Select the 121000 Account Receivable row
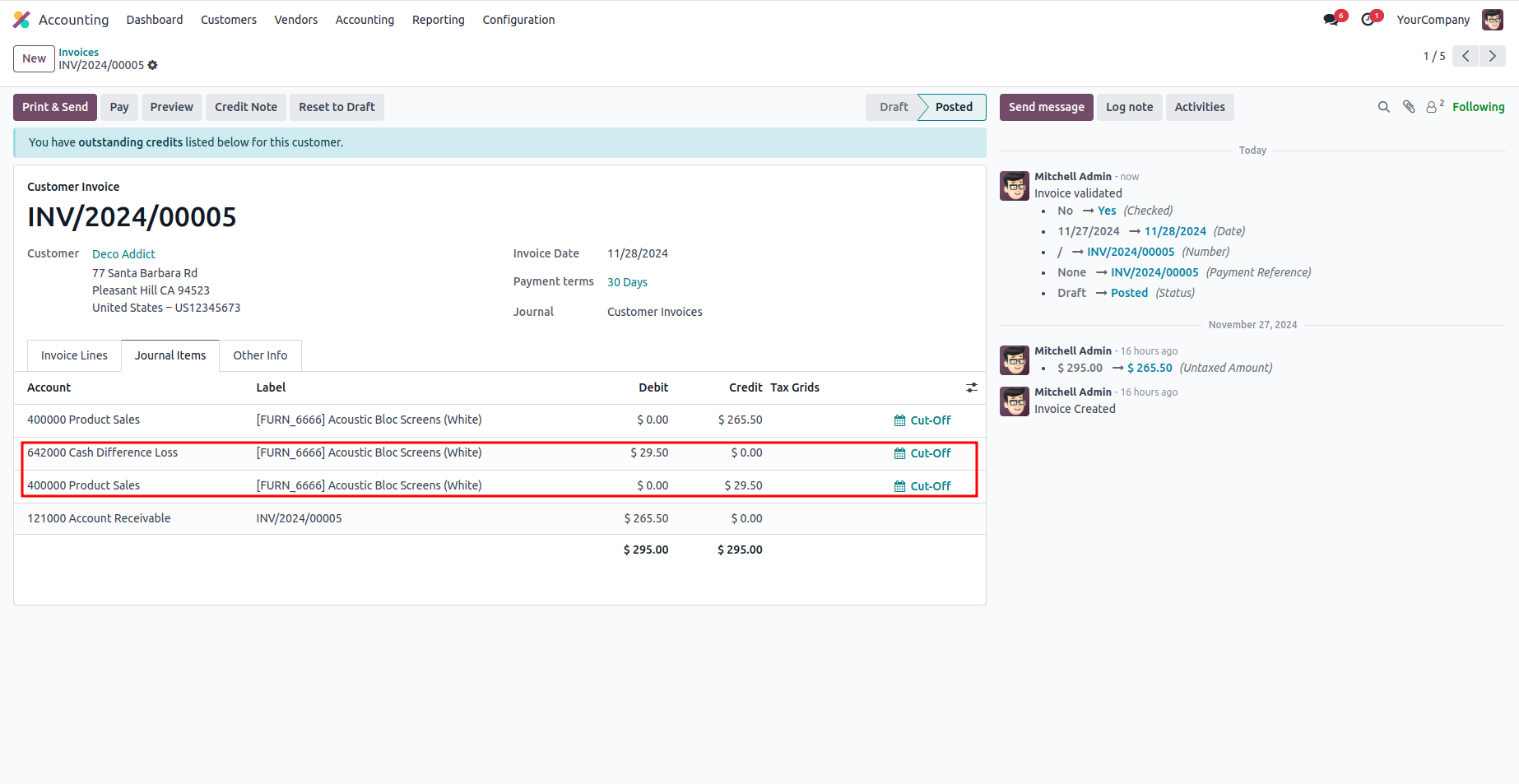Viewport: 1519px width, 784px height. click(499, 518)
